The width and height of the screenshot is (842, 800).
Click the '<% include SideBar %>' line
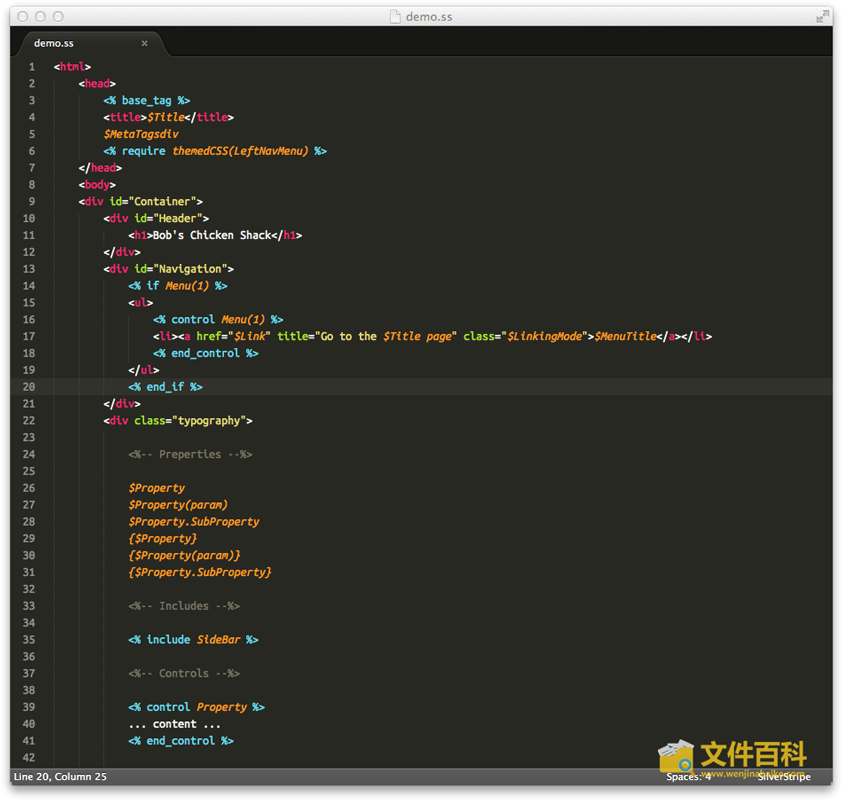(193, 639)
